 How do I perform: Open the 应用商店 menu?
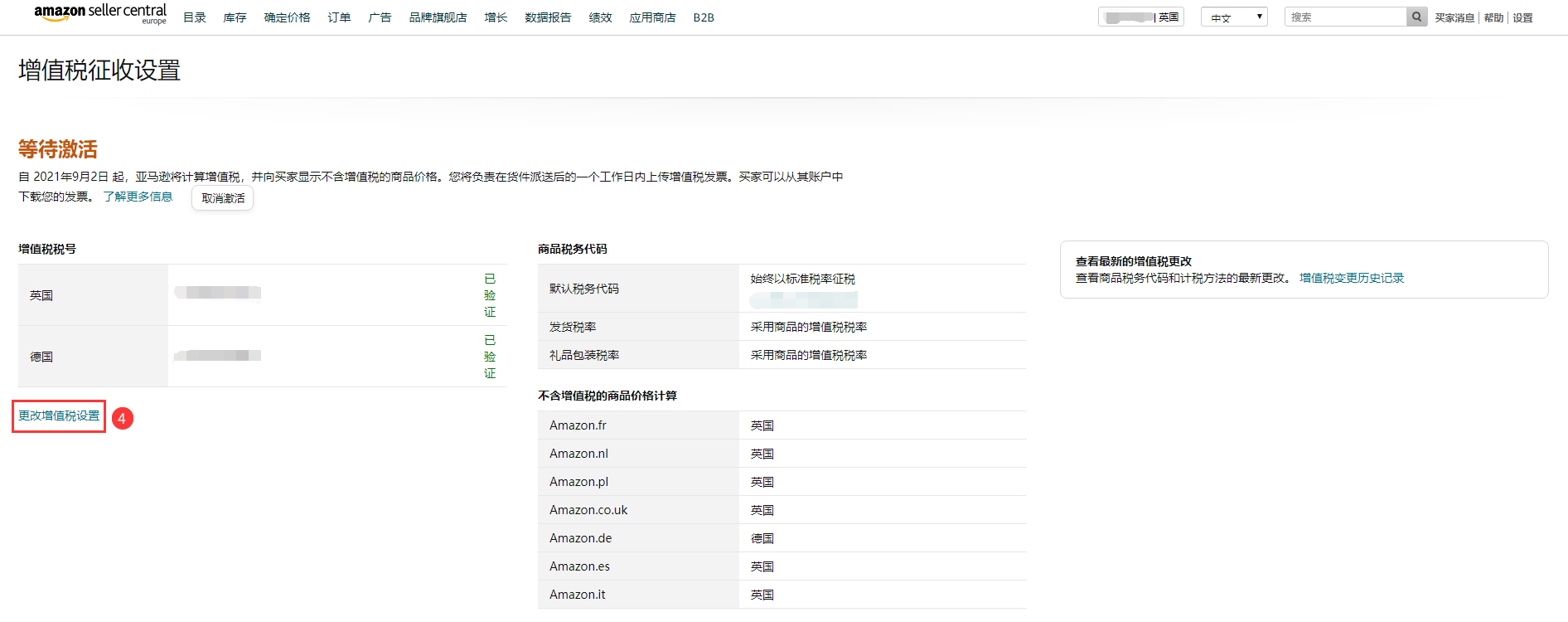coord(652,17)
